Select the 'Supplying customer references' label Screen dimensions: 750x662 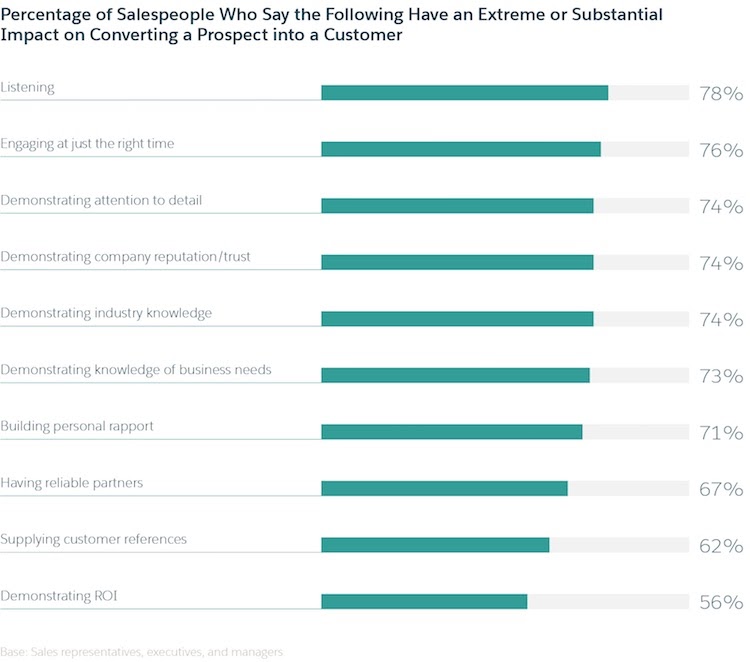[93, 539]
